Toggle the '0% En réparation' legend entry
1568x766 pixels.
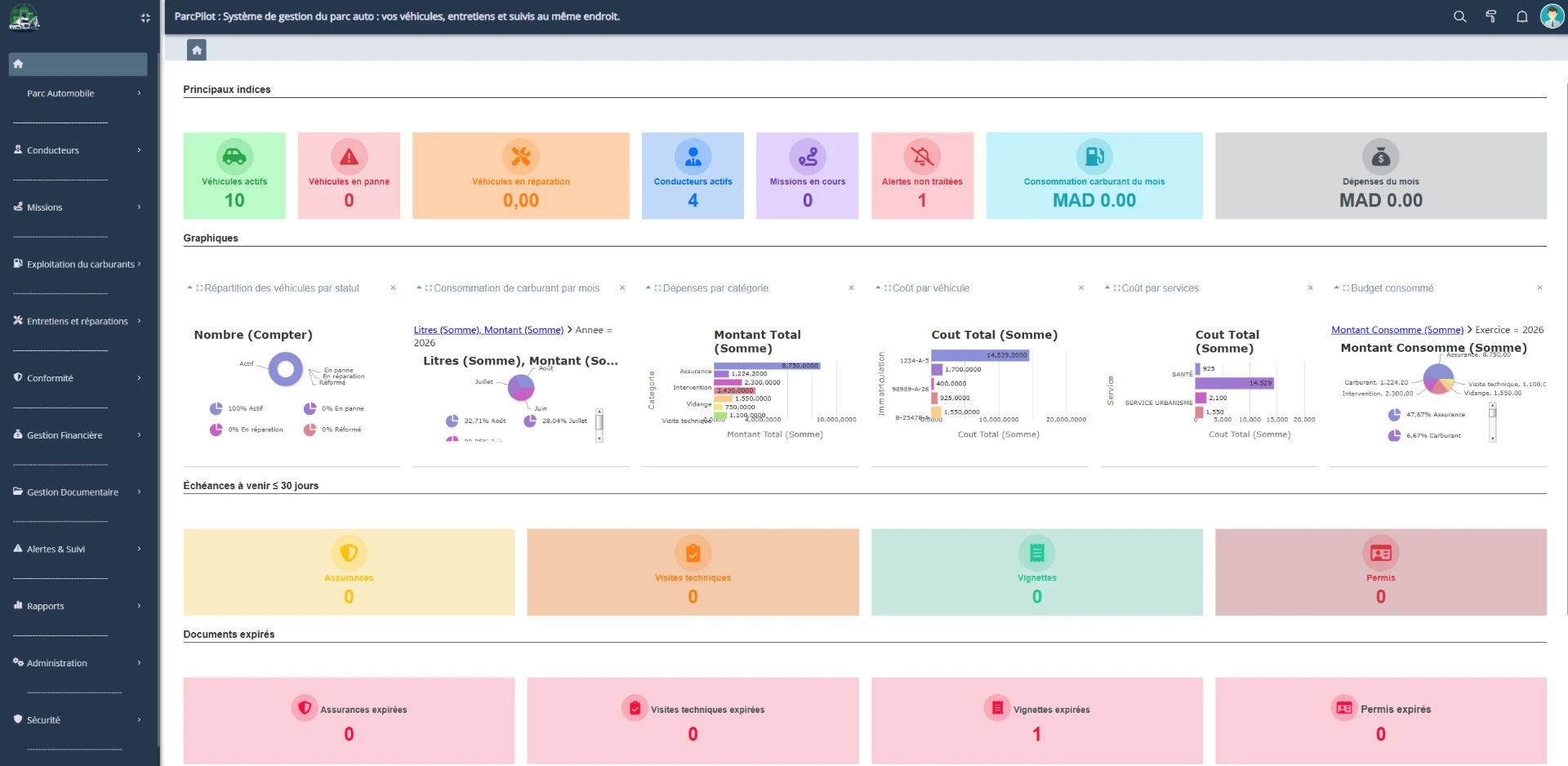point(247,430)
